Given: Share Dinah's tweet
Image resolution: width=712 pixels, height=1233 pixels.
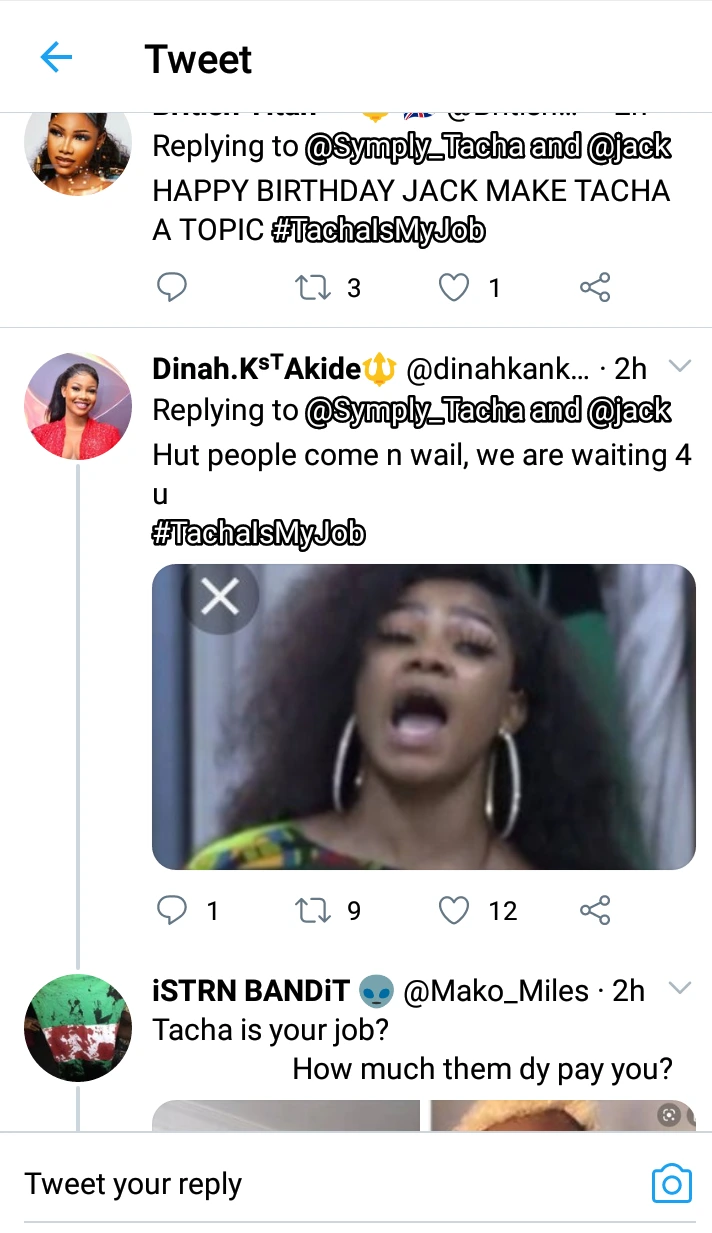Looking at the screenshot, I should coord(595,910).
